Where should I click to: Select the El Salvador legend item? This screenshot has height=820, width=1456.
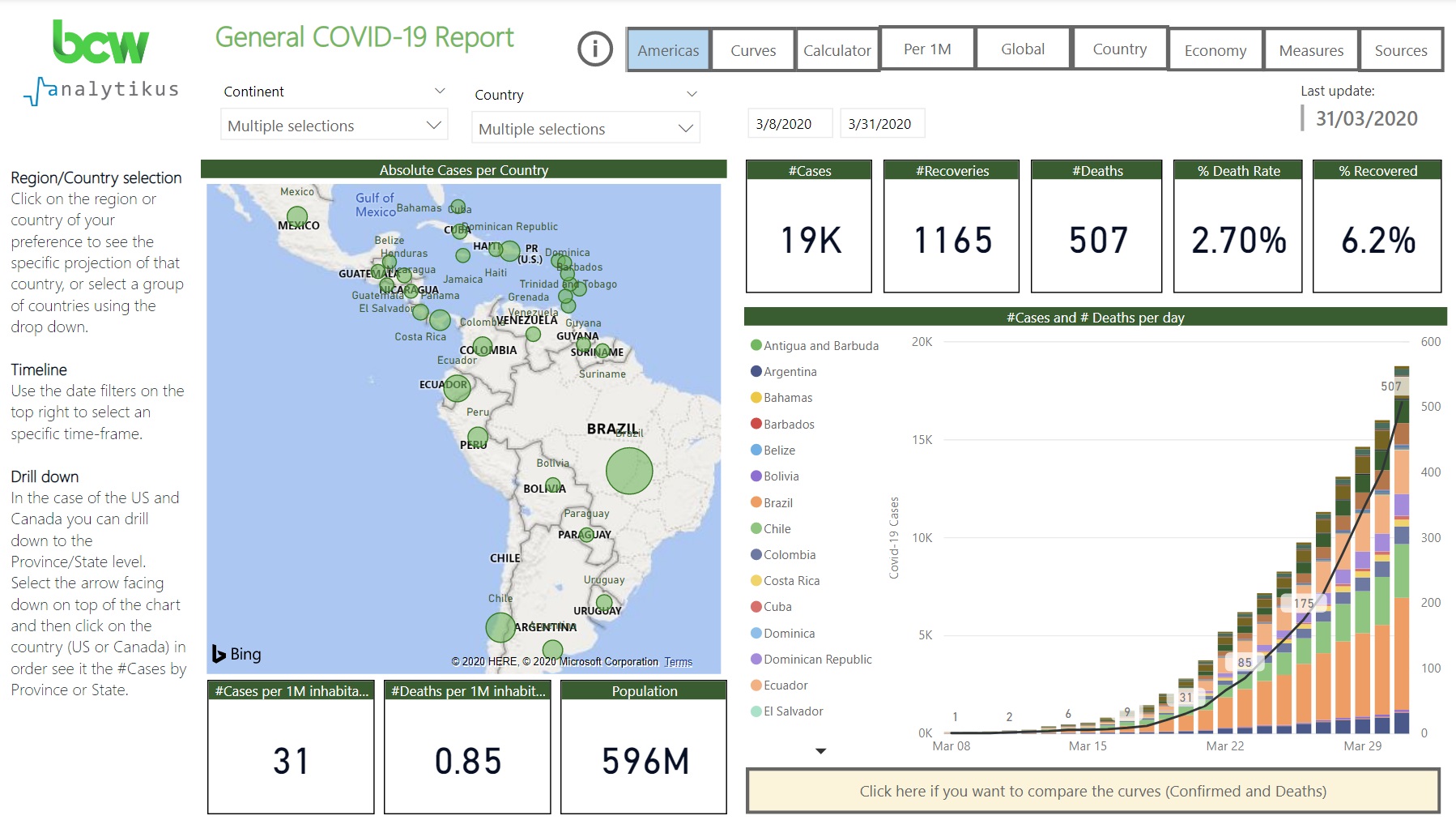pyautogui.click(x=787, y=711)
